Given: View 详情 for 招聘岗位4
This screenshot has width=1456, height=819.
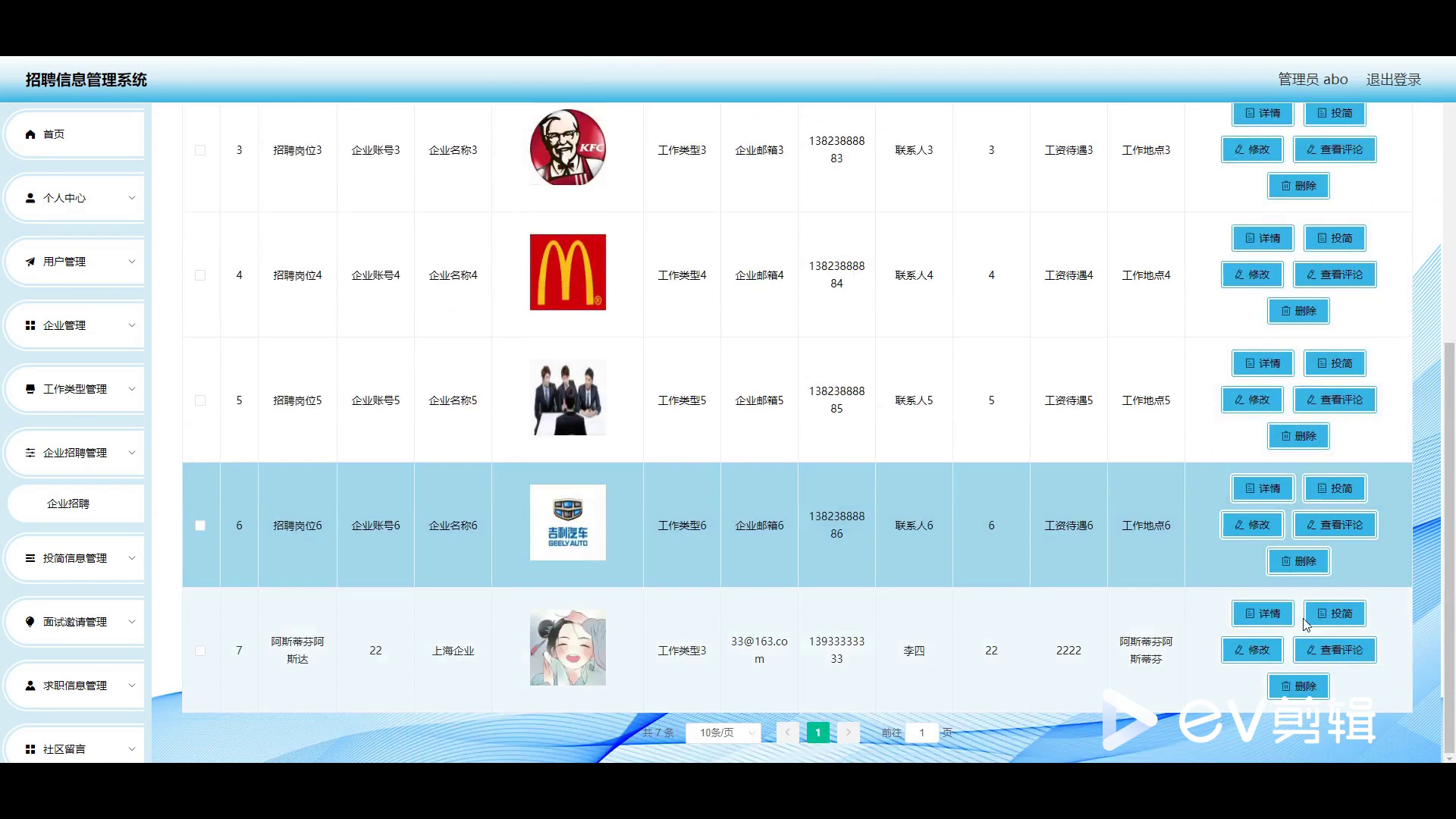Looking at the screenshot, I should 1263,238.
